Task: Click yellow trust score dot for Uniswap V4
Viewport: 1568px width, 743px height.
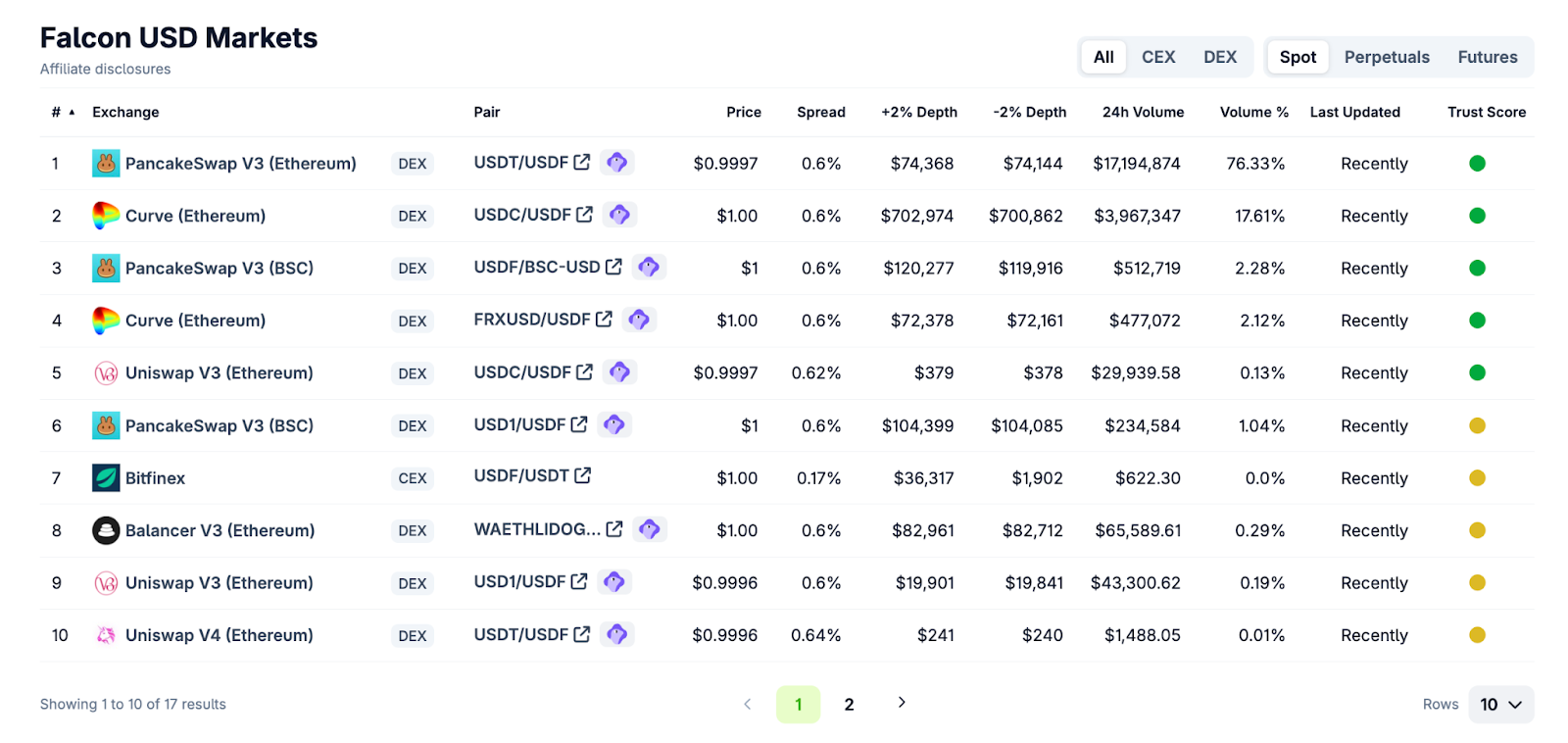Action: click(1478, 635)
